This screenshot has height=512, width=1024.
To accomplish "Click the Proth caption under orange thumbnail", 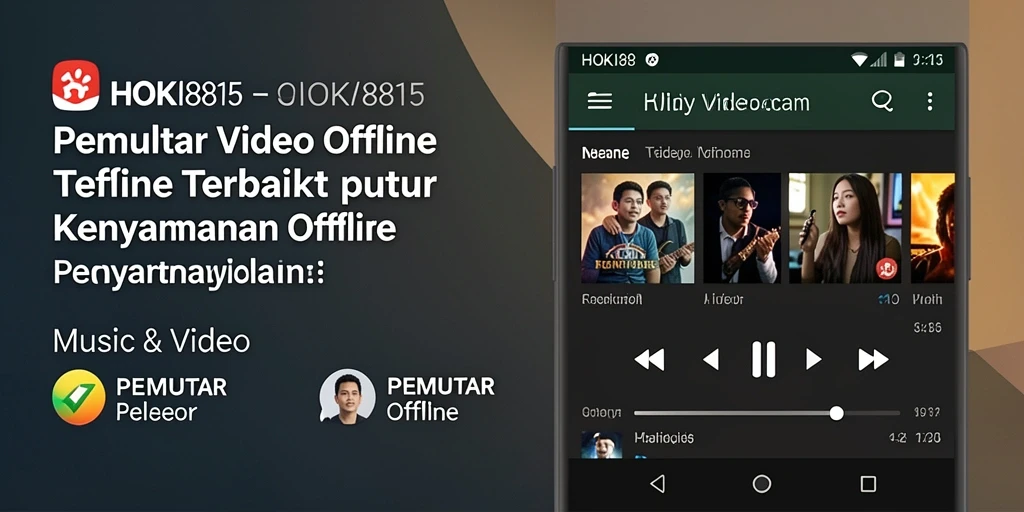I will point(927,299).
